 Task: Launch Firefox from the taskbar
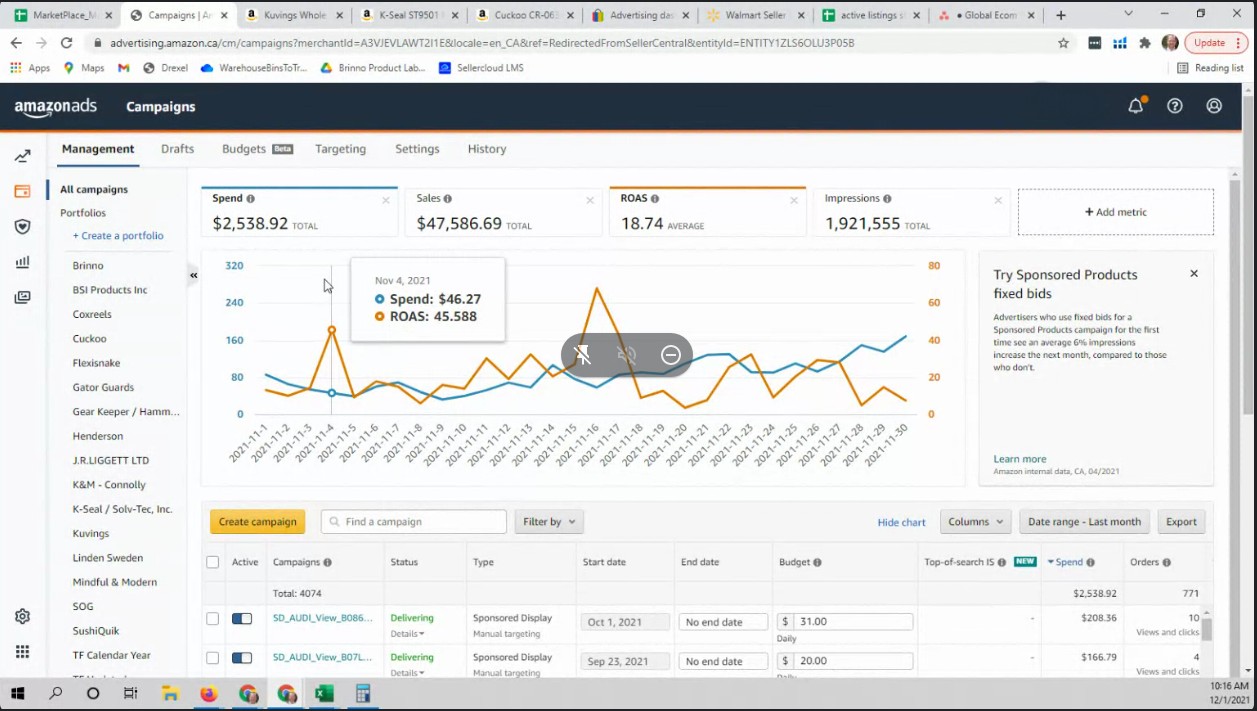click(x=208, y=693)
